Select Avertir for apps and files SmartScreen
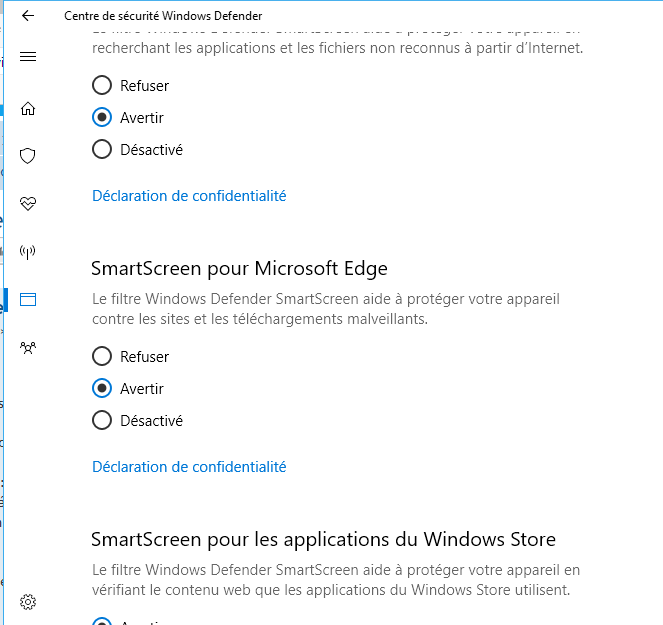This screenshot has height=625, width=663. click(128, 118)
